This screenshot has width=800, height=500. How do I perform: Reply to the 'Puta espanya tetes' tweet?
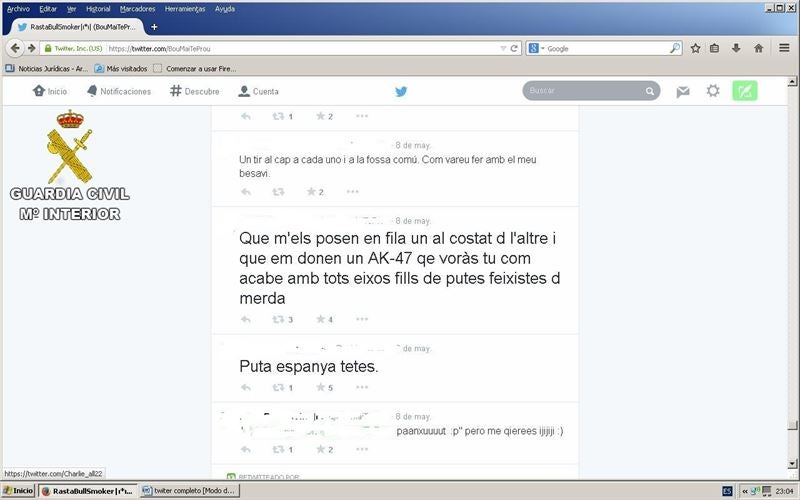pos(246,388)
